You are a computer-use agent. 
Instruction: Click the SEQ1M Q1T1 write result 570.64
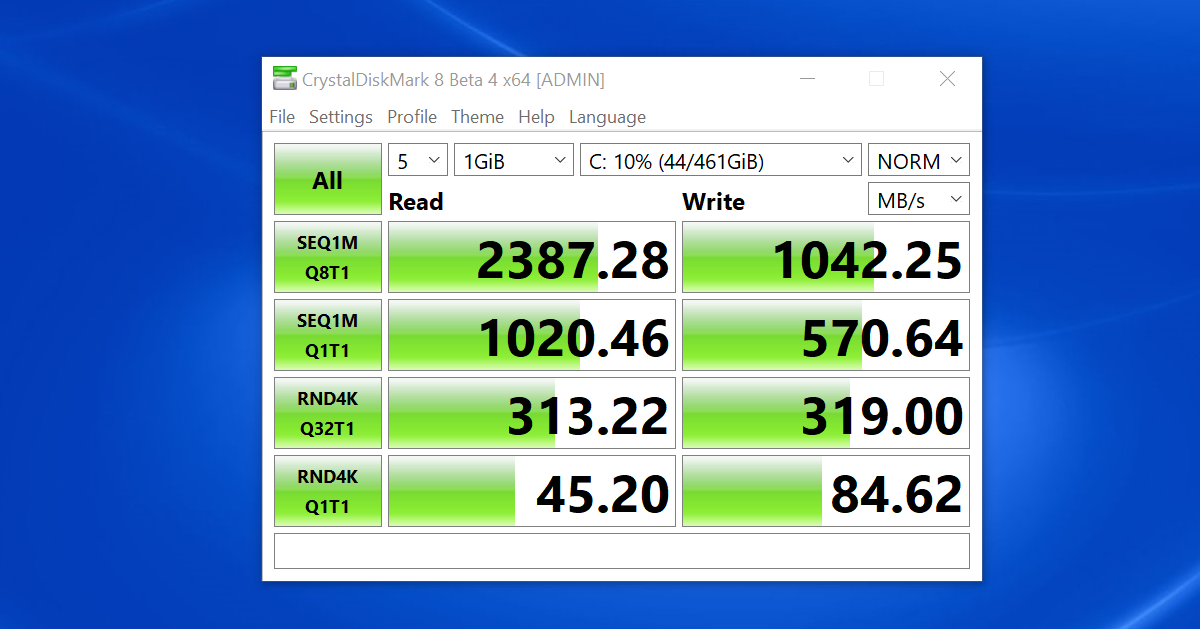826,335
